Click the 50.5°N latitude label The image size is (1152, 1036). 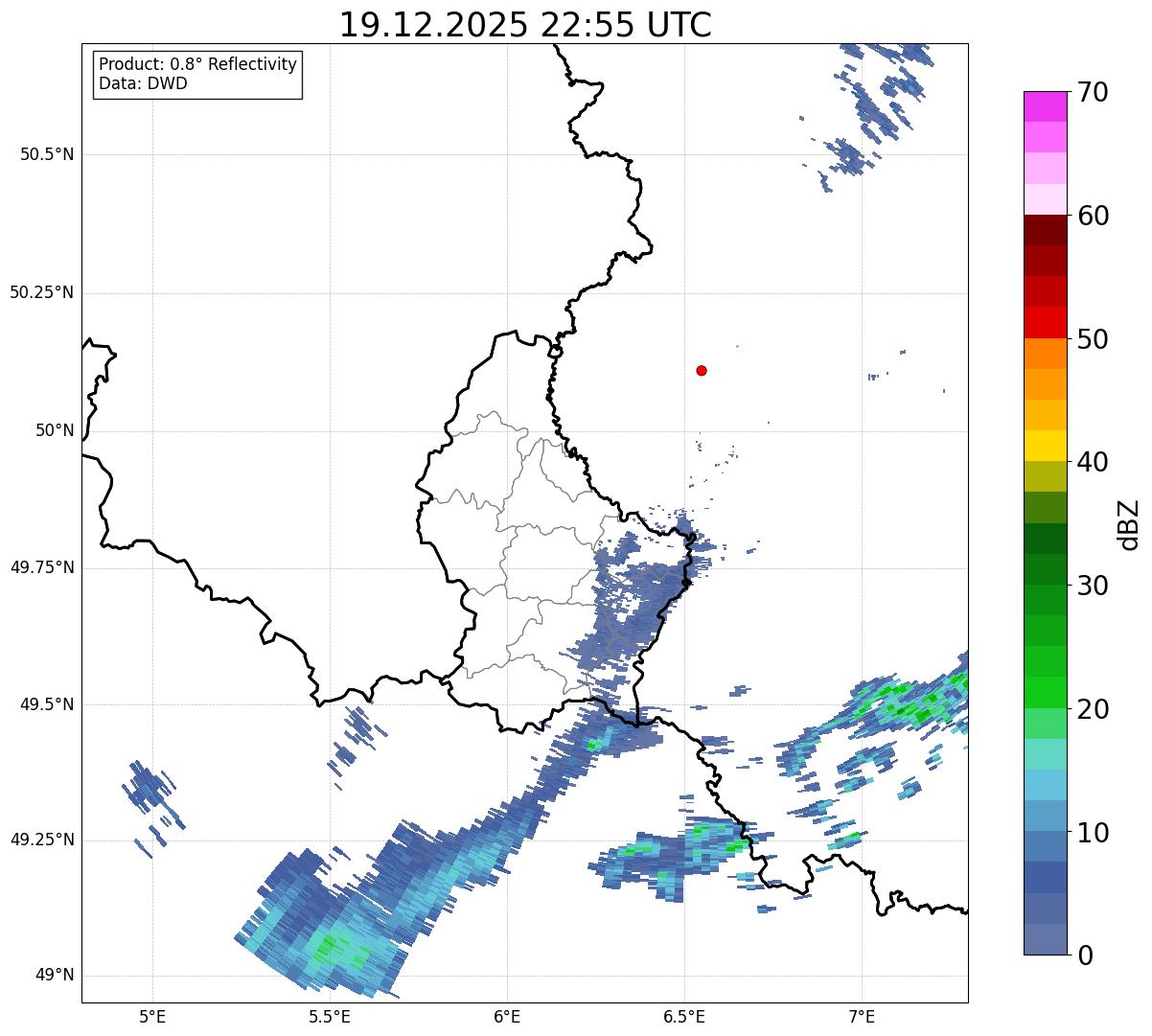pos(47,154)
